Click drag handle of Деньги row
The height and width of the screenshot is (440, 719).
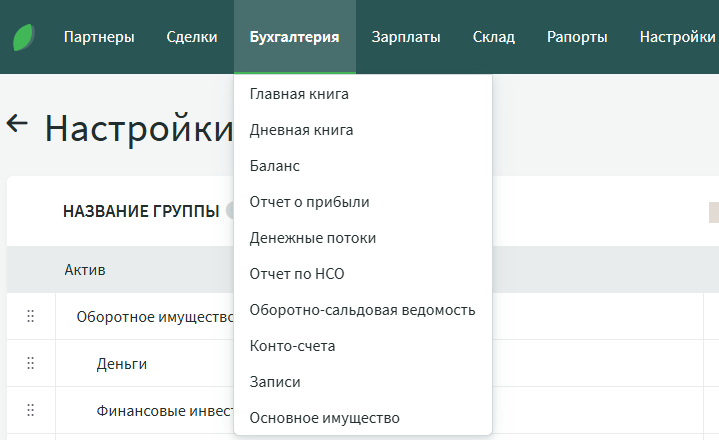[x=30, y=363]
